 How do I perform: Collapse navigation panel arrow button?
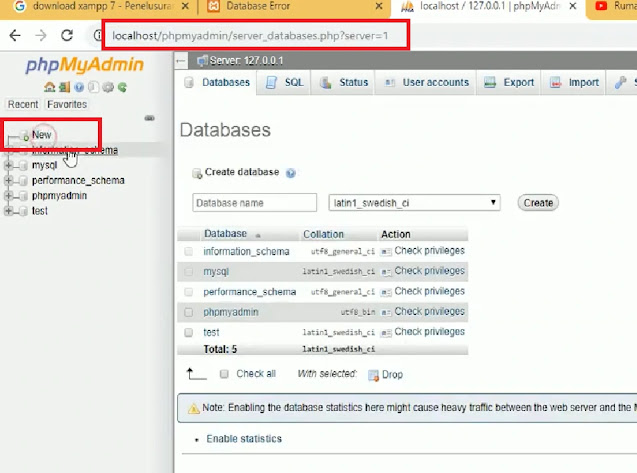point(181,61)
